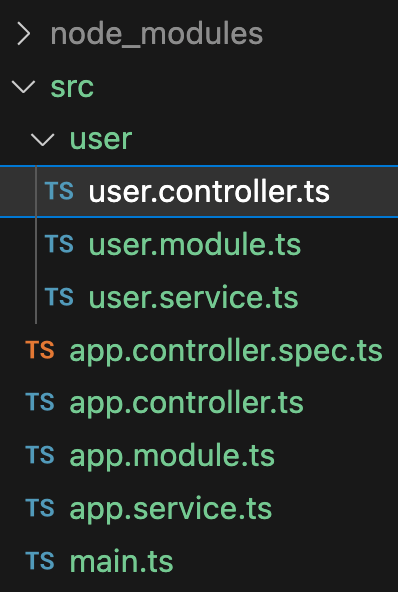The width and height of the screenshot is (398, 592).
Task: Select the node_modules folder label
Action: click(x=156, y=35)
